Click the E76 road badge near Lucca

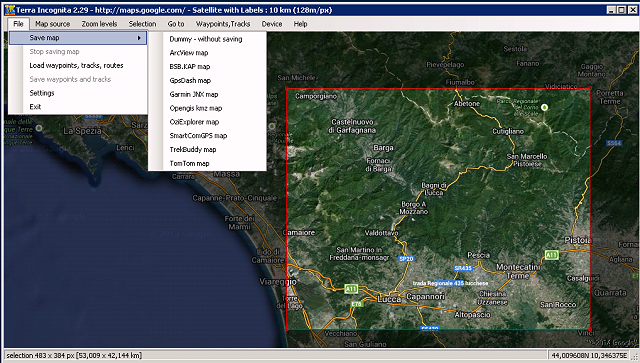click(x=356, y=304)
